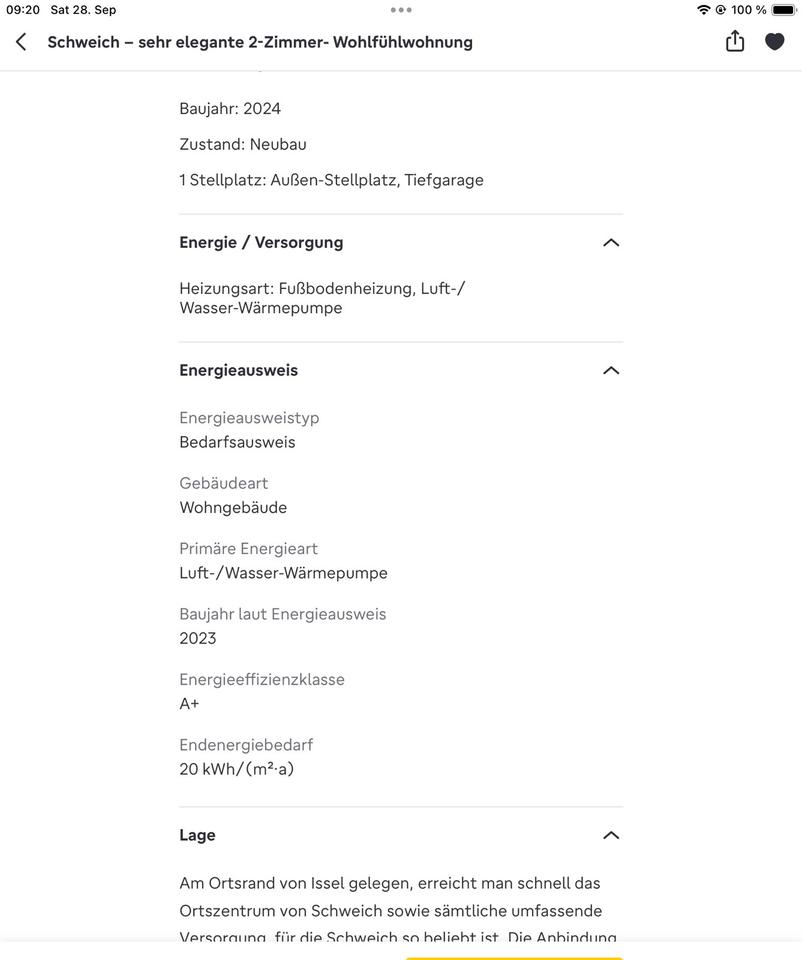The width and height of the screenshot is (802, 960).
Task: Tap the 09:20 clock
Action: coord(23,10)
